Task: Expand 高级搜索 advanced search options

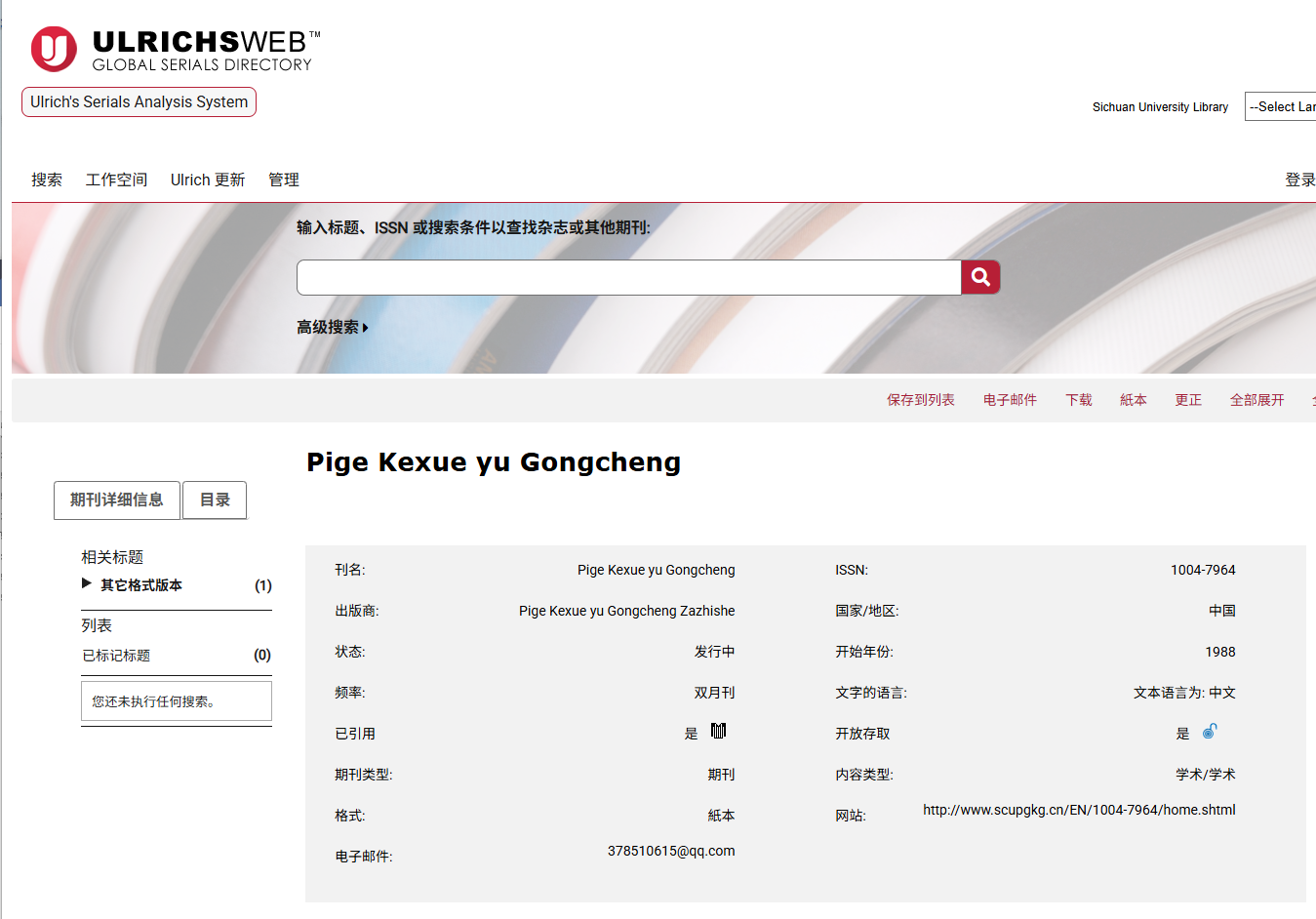Action: click(x=332, y=328)
